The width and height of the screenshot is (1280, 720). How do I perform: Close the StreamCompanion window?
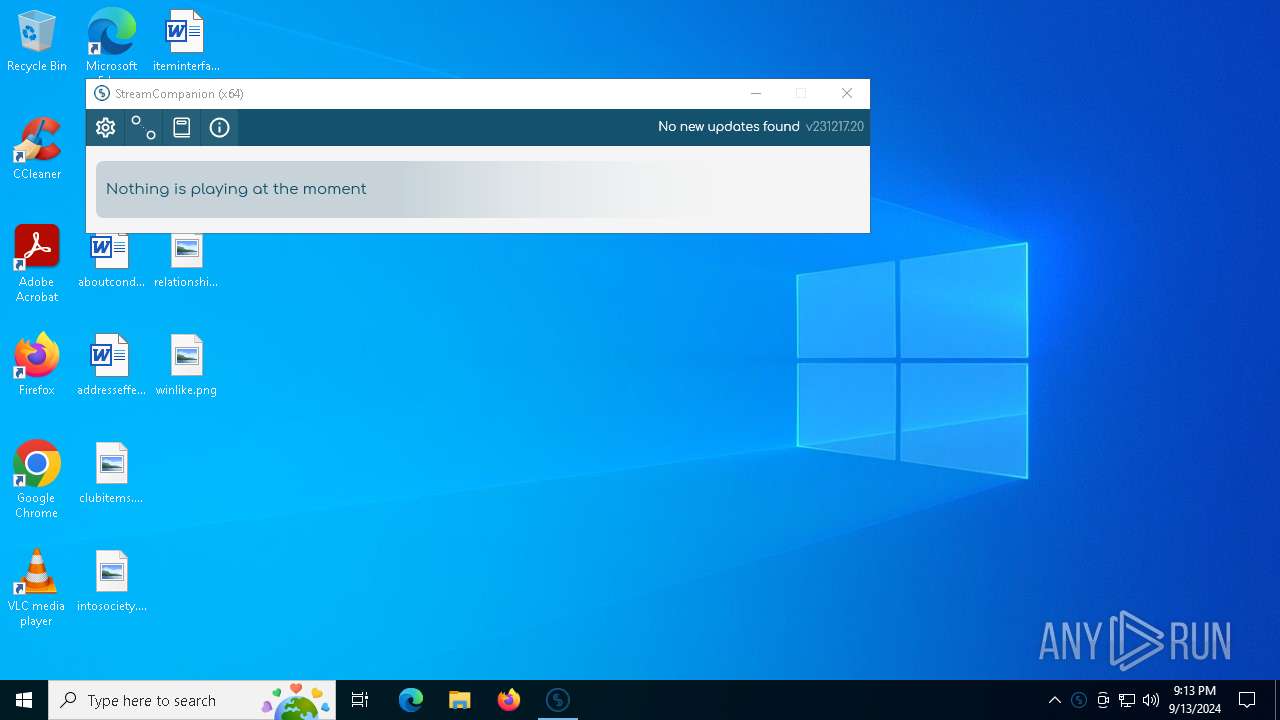(x=847, y=93)
